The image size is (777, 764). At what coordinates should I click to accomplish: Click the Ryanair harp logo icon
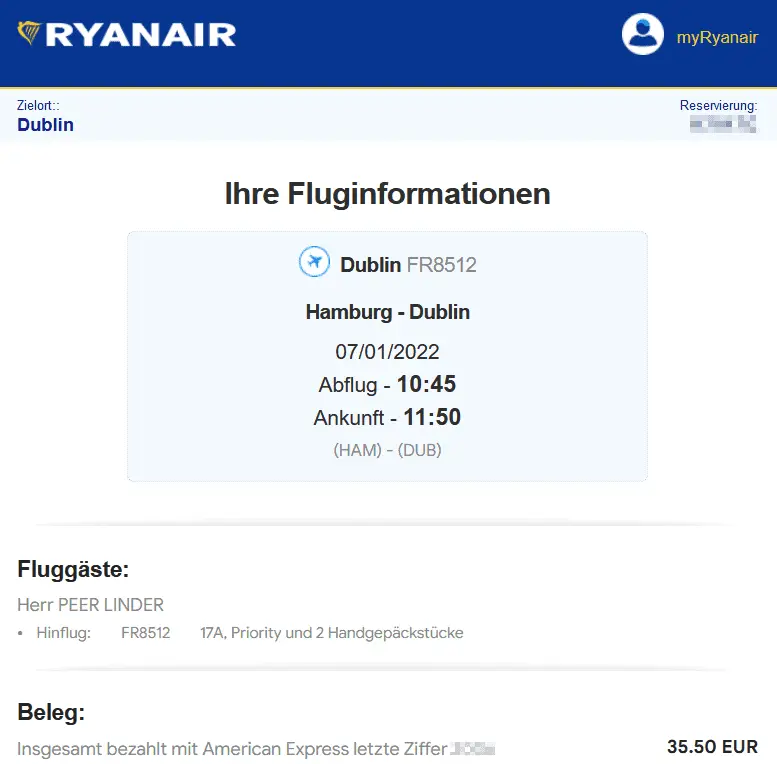point(30,34)
